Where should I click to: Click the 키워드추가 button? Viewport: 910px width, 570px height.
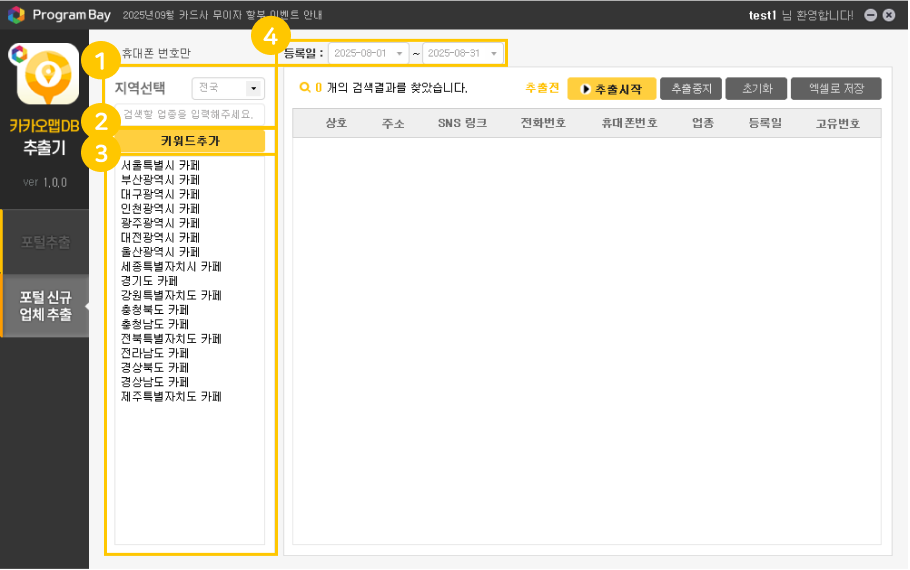click(x=190, y=141)
